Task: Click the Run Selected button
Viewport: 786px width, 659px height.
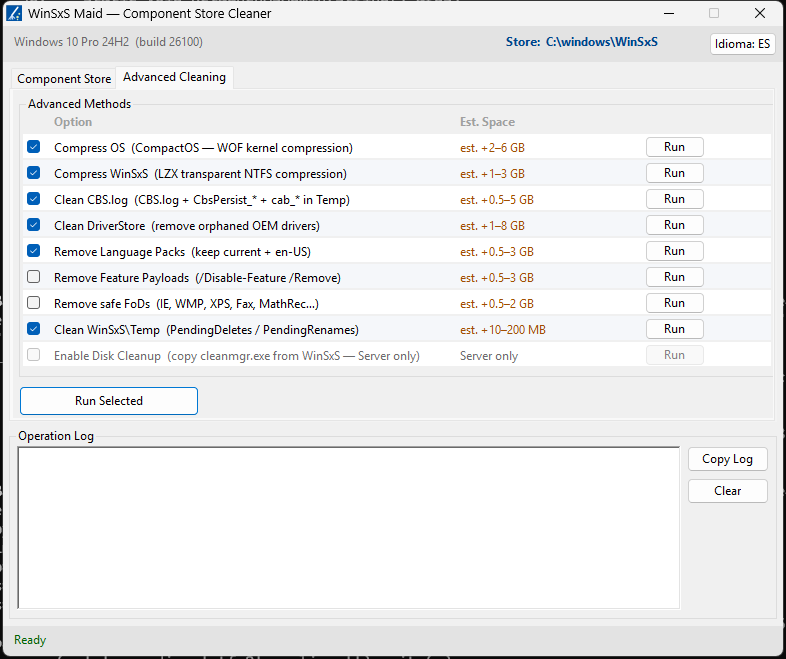Action: coord(109,401)
